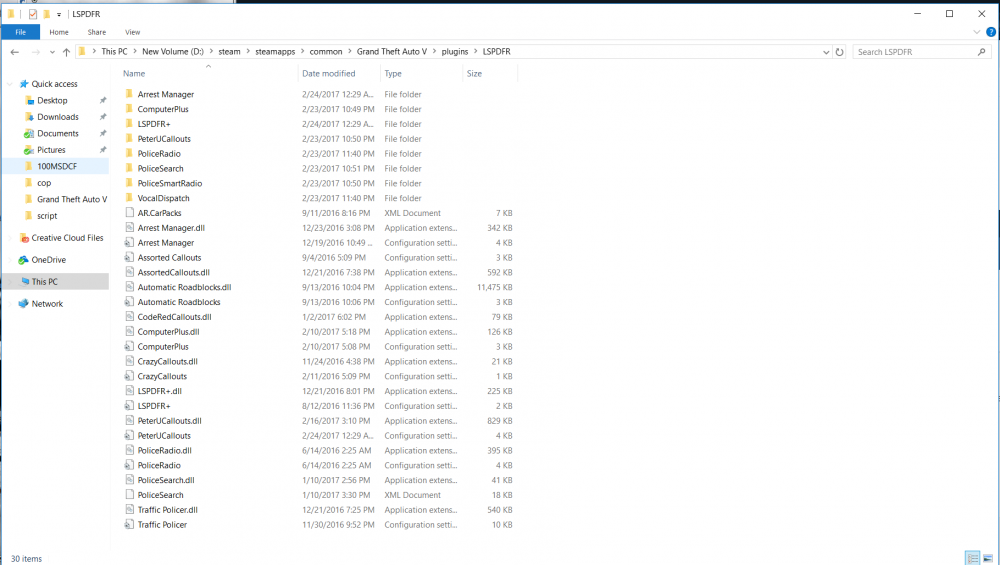The image size is (1000, 565).
Task: Expand the Creative Cloud Files node
Action: (x=10, y=238)
